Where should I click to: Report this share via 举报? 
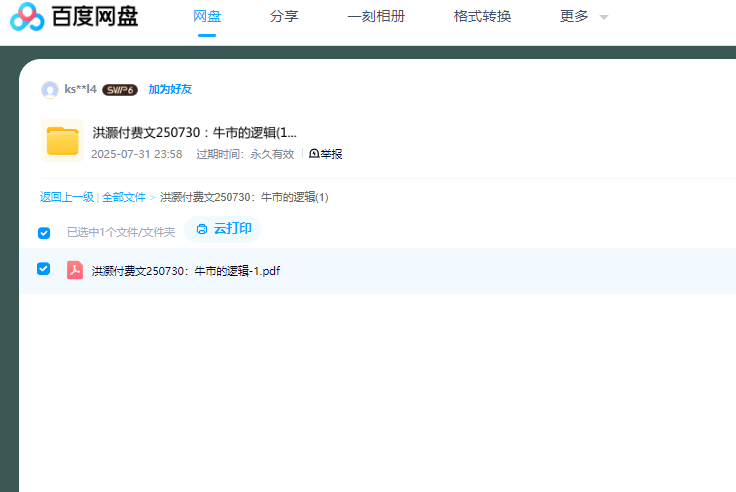pyautogui.click(x=326, y=154)
